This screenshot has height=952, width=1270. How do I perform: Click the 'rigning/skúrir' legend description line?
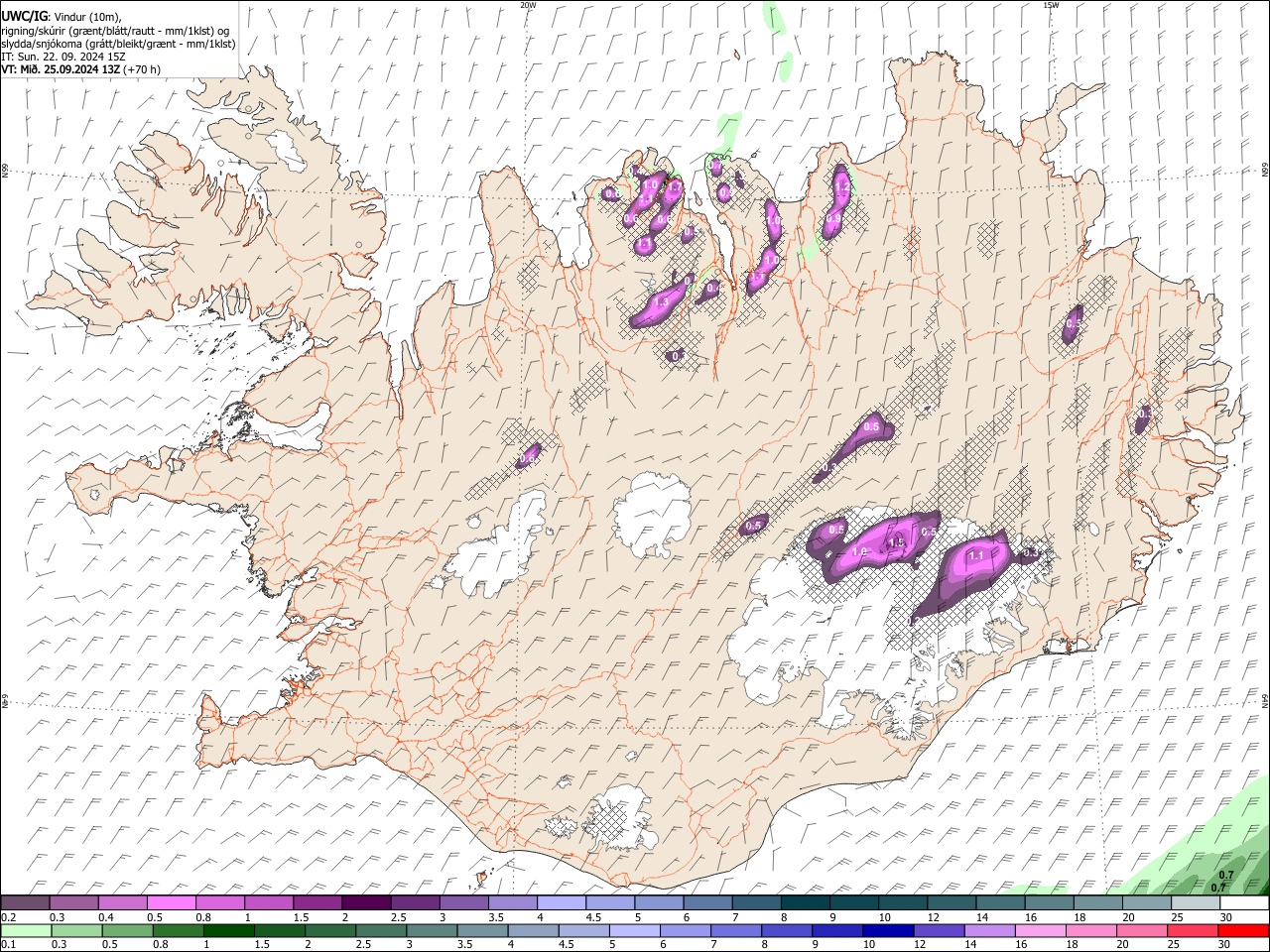tap(115, 31)
